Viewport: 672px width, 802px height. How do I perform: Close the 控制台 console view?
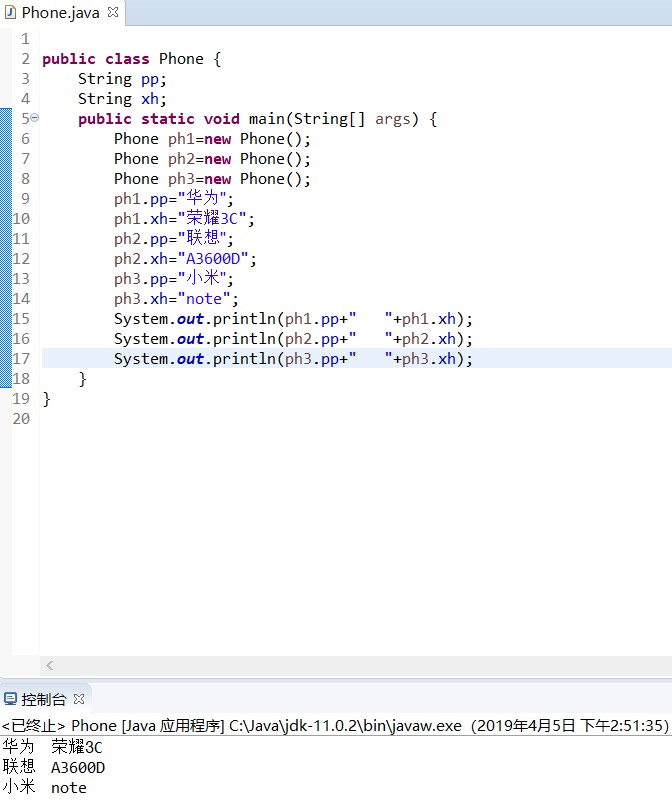(79, 699)
